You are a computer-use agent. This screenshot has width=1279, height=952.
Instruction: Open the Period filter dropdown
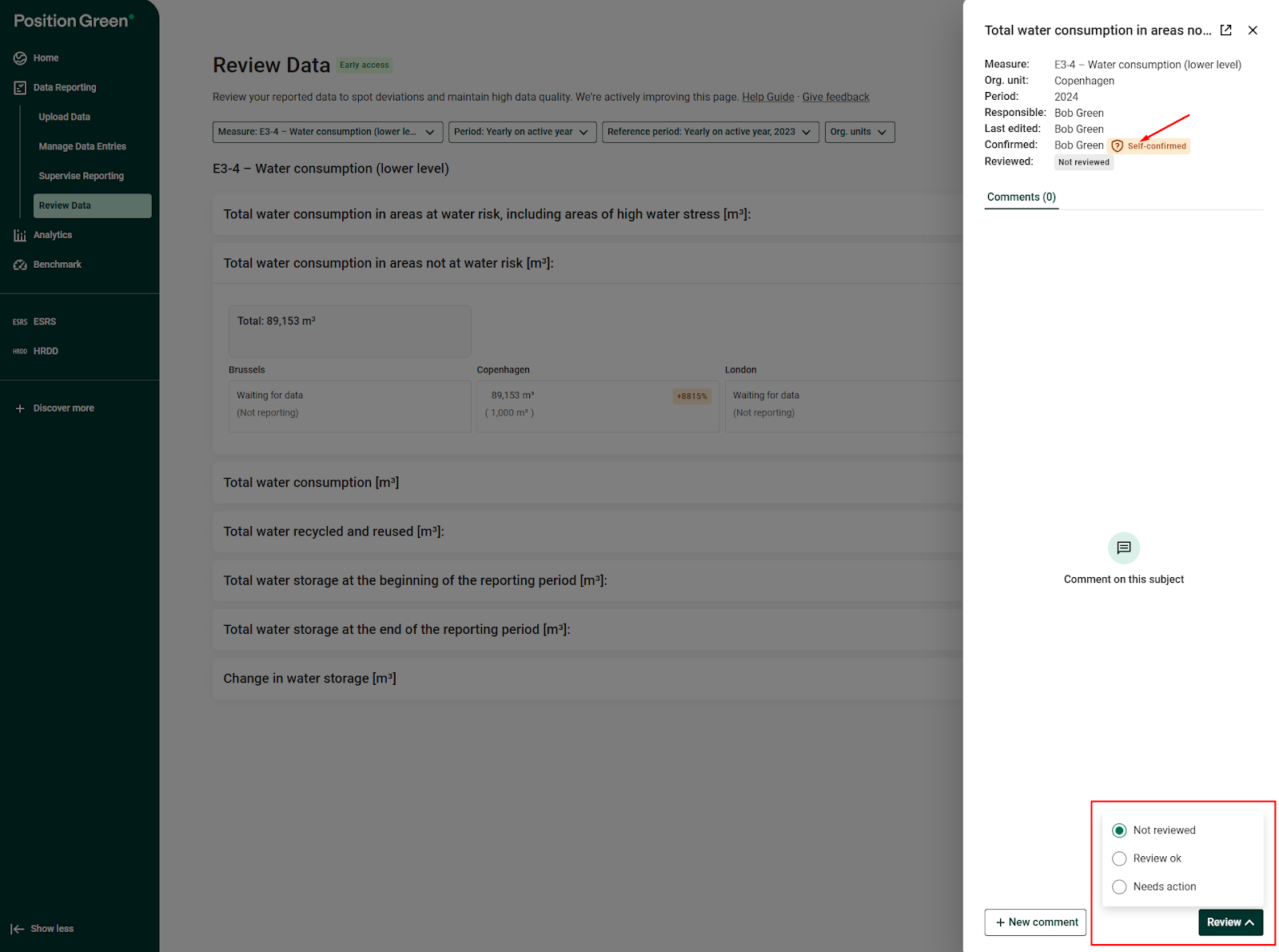[x=522, y=132]
